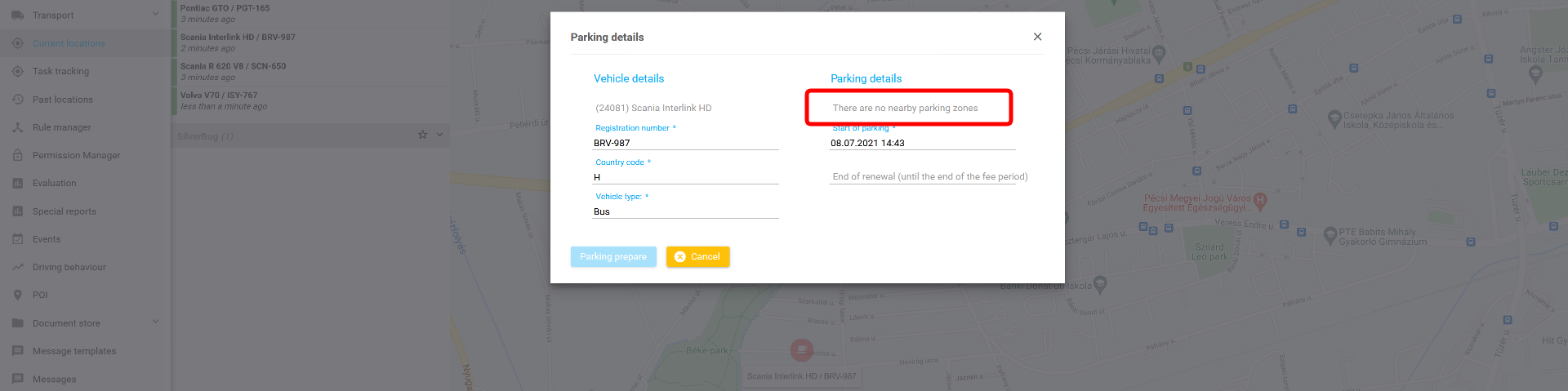This screenshot has width=1568, height=391.
Task: Click the Task tracking target icon
Action: pos(17,71)
